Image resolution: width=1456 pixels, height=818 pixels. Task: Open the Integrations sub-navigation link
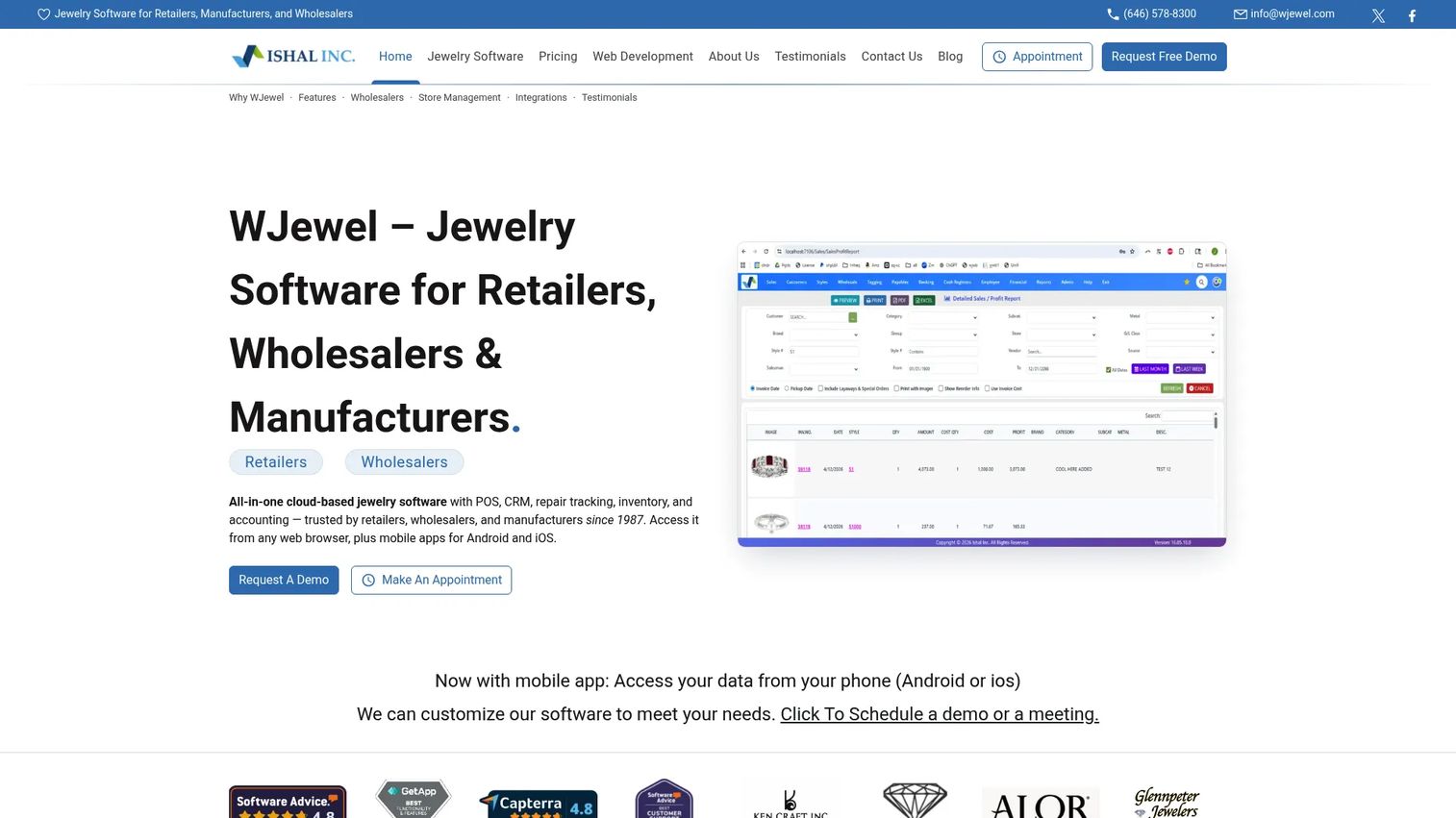(x=540, y=97)
